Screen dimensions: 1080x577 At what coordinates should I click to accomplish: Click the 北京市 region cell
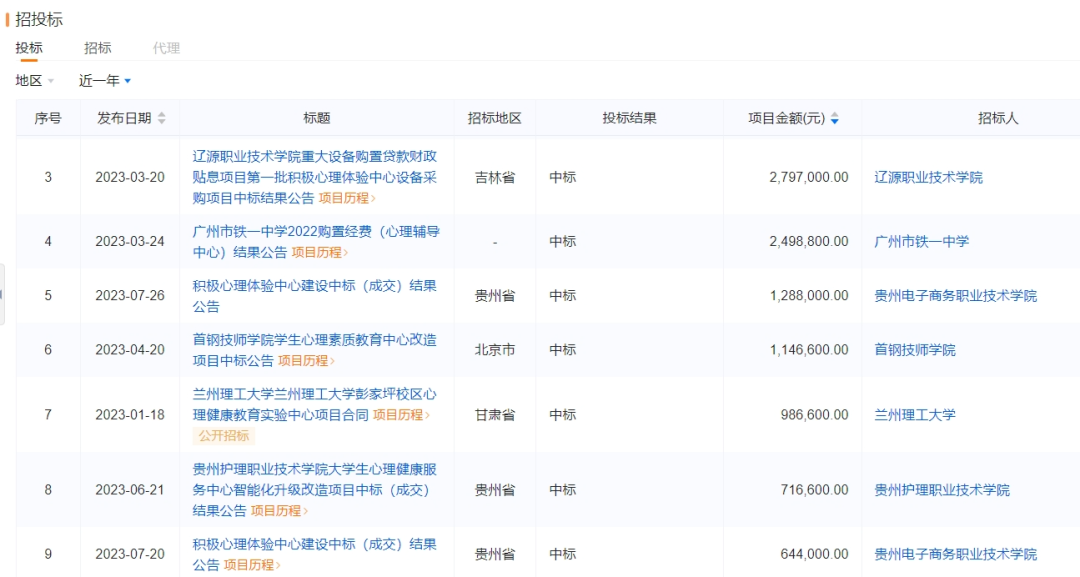click(x=495, y=350)
